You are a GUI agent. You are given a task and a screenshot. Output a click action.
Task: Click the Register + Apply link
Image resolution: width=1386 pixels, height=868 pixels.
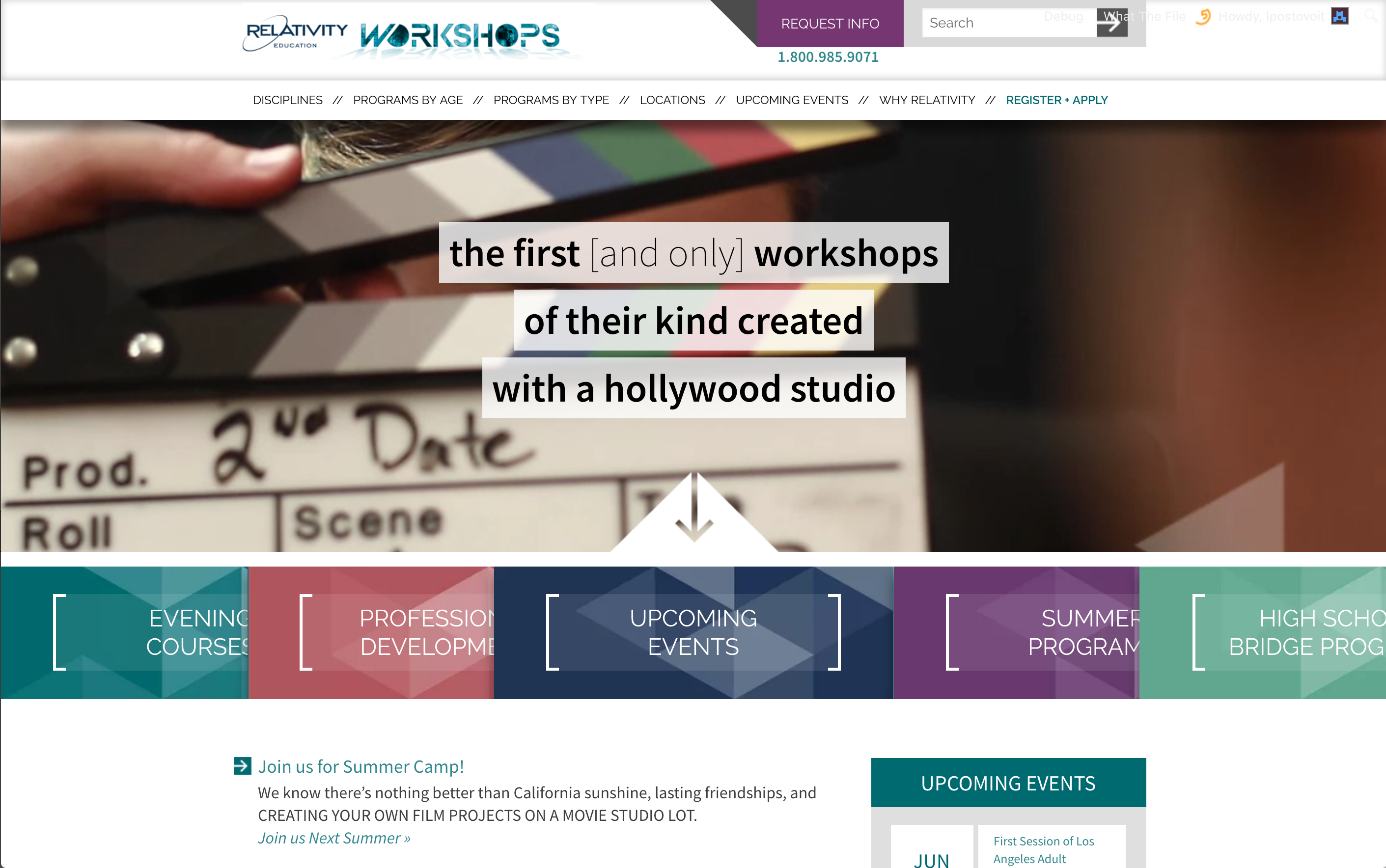click(x=1056, y=100)
